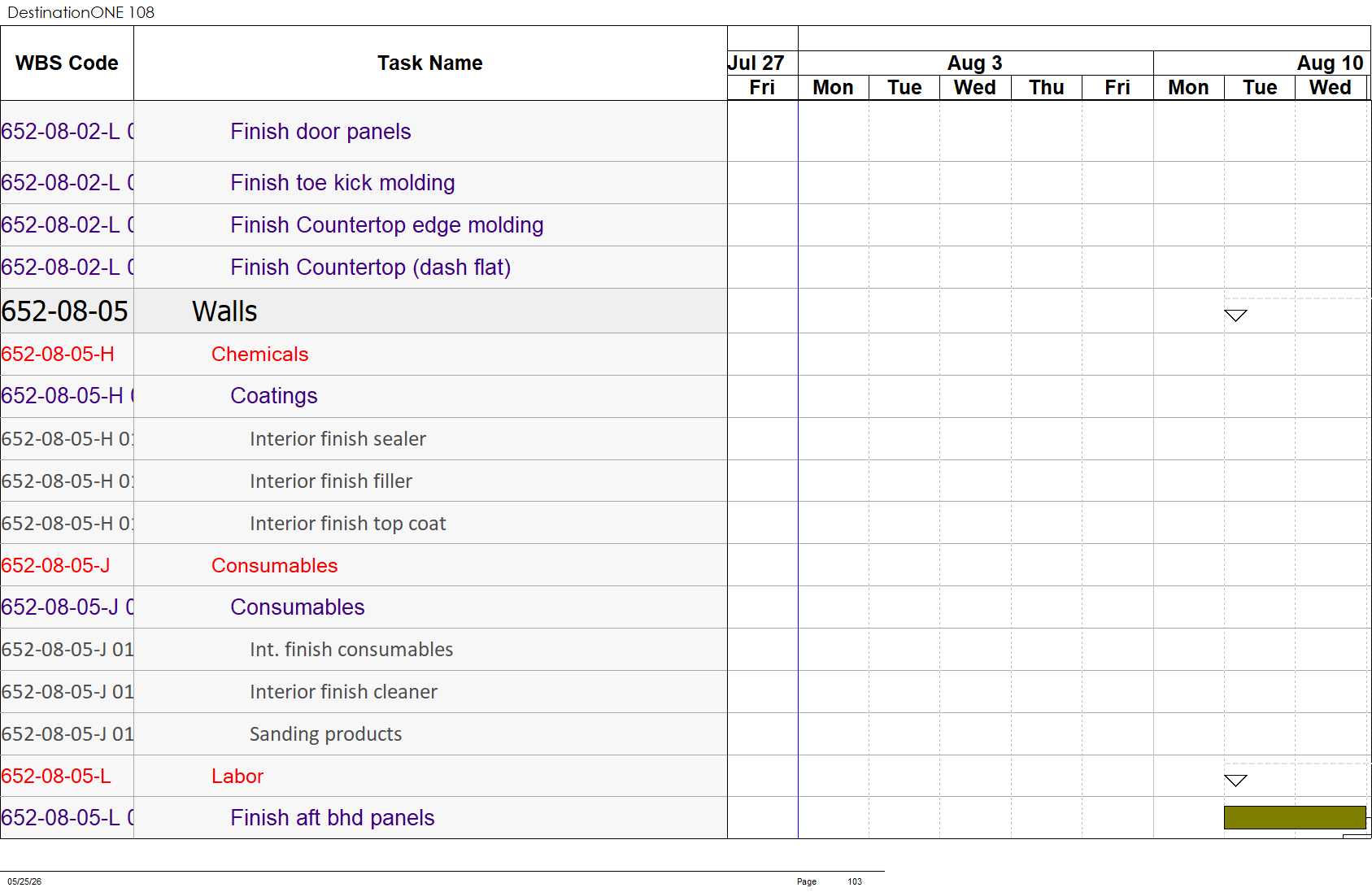Click the 05/25/26 footer date
The height and width of the screenshot is (892, 1372).
pos(24,881)
